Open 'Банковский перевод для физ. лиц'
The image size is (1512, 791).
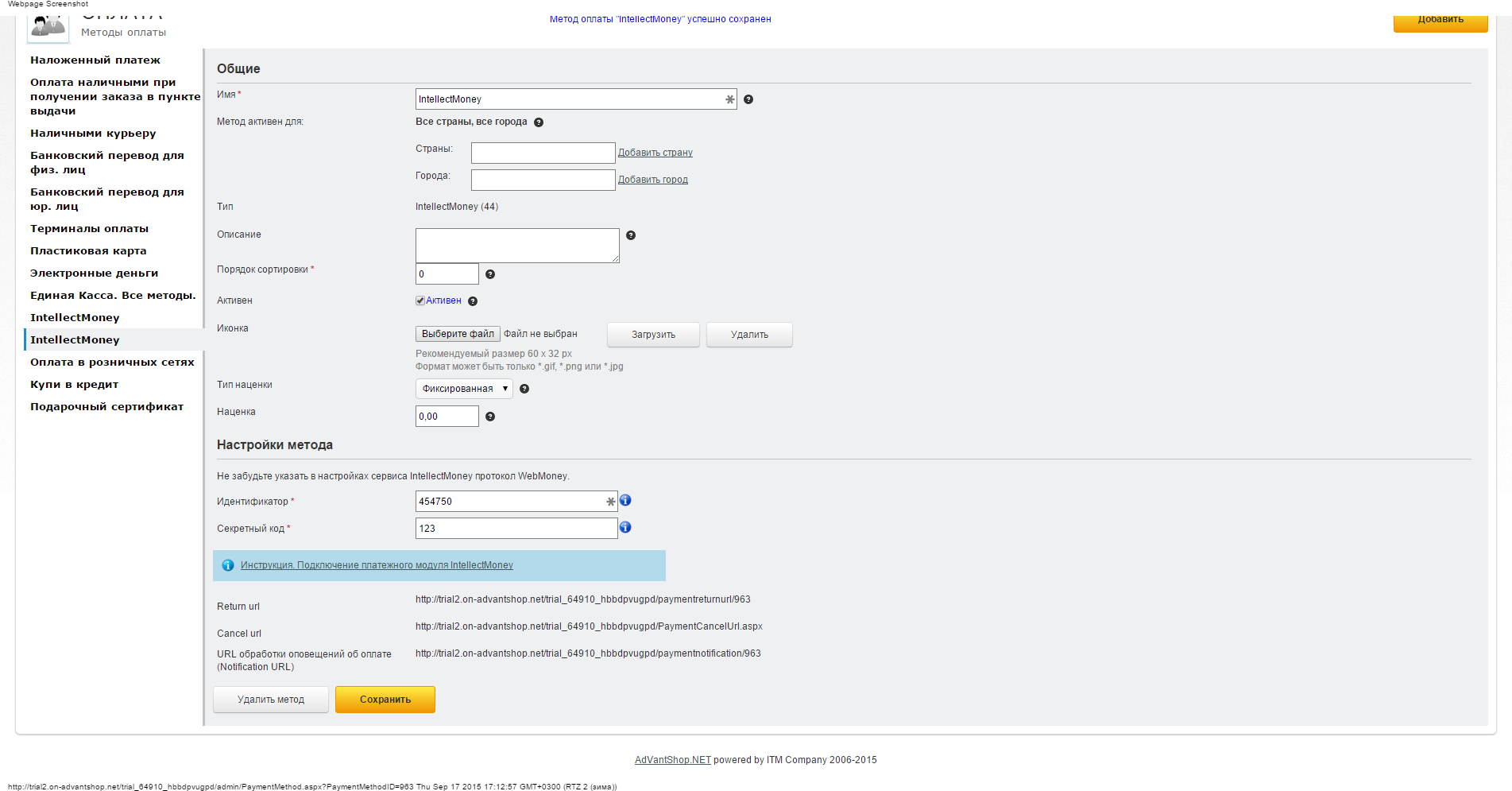(x=107, y=163)
